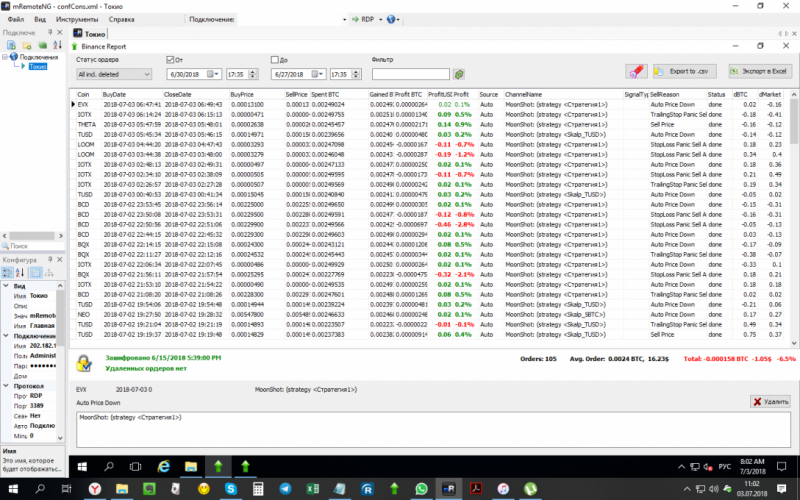The height and width of the screenshot is (500, 800).
Task: Click the Export to .csv button
Action: click(686, 72)
